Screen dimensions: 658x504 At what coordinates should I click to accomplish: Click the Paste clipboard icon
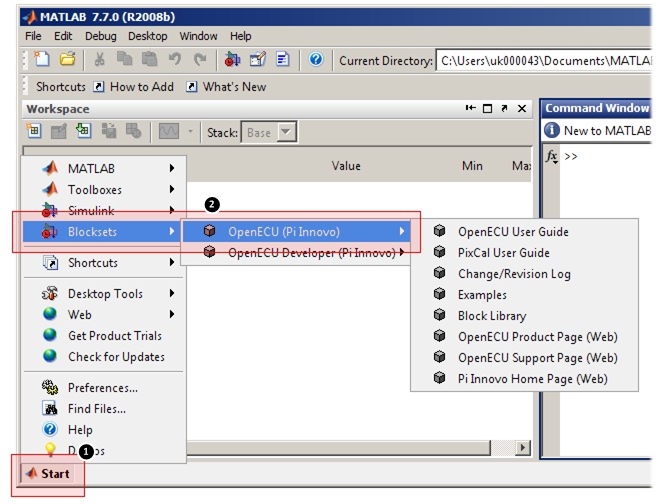click(149, 59)
